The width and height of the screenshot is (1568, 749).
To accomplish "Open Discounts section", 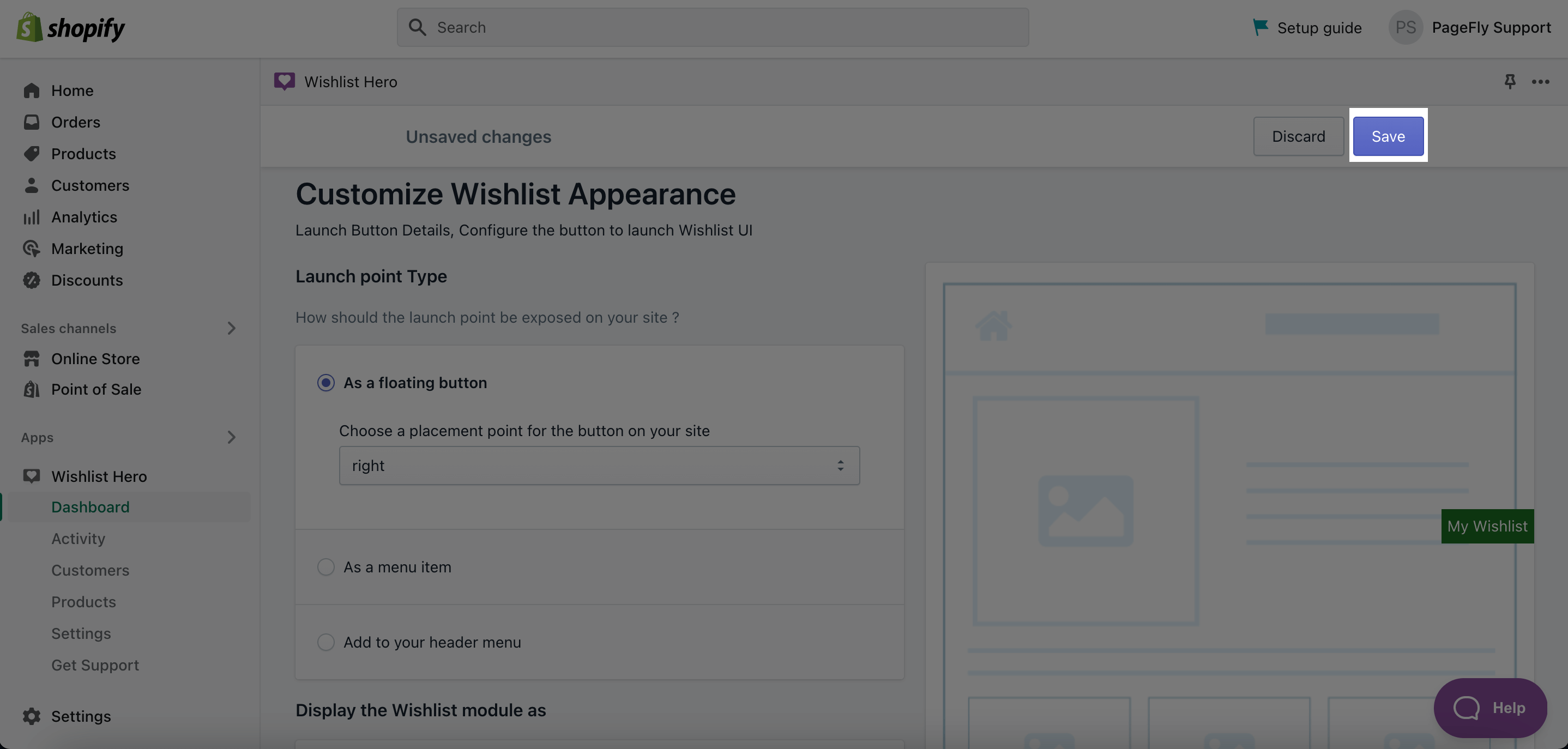I will tap(87, 281).
